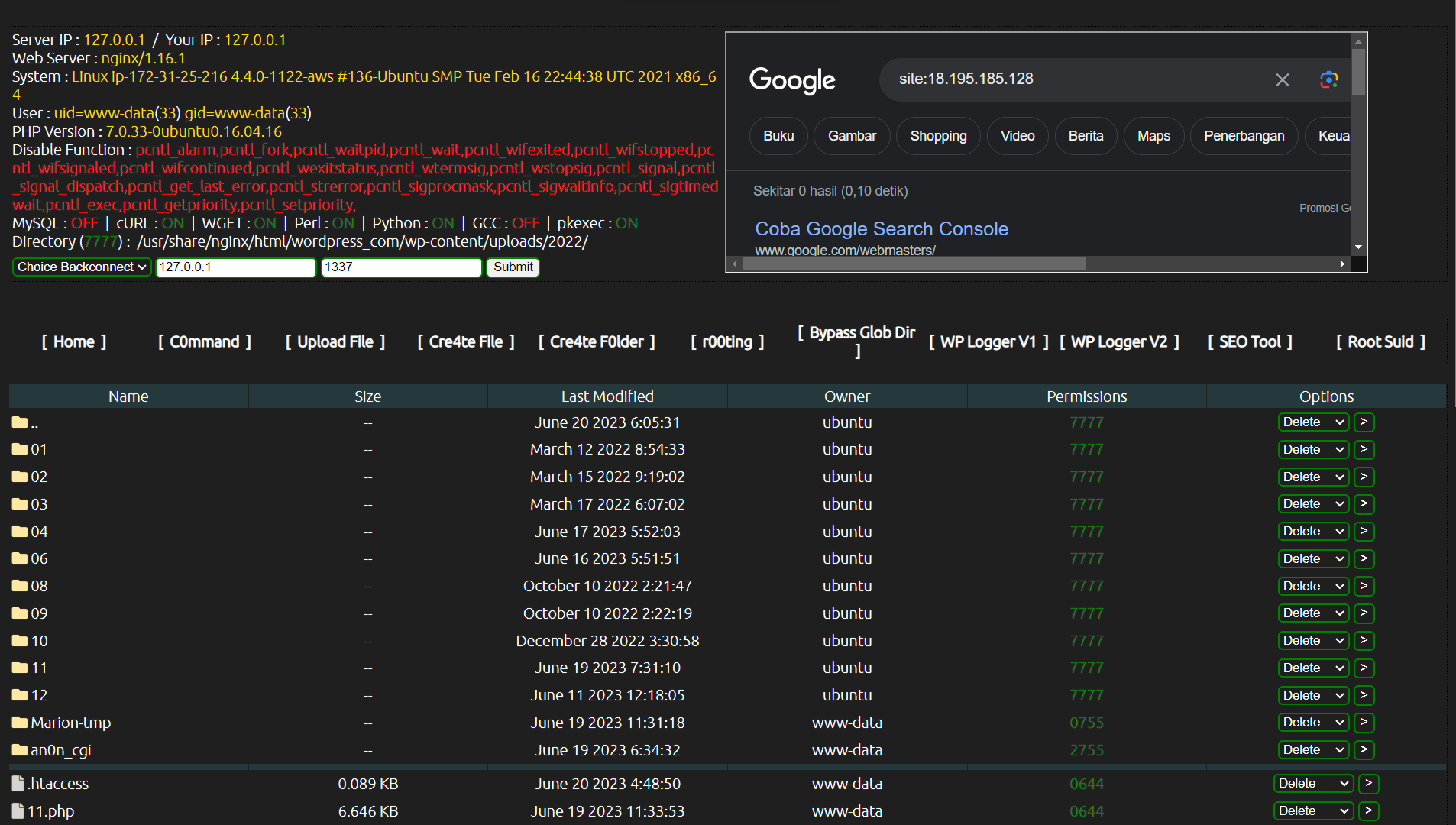Click the /usr/share directory path link
This screenshot has width=1456, height=825.
[x=363, y=242]
